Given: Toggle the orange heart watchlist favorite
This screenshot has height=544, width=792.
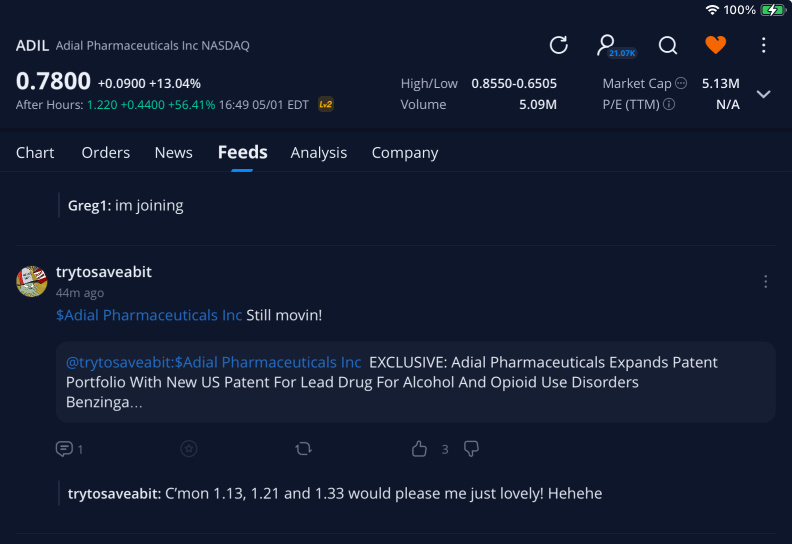Looking at the screenshot, I should coord(715,45).
